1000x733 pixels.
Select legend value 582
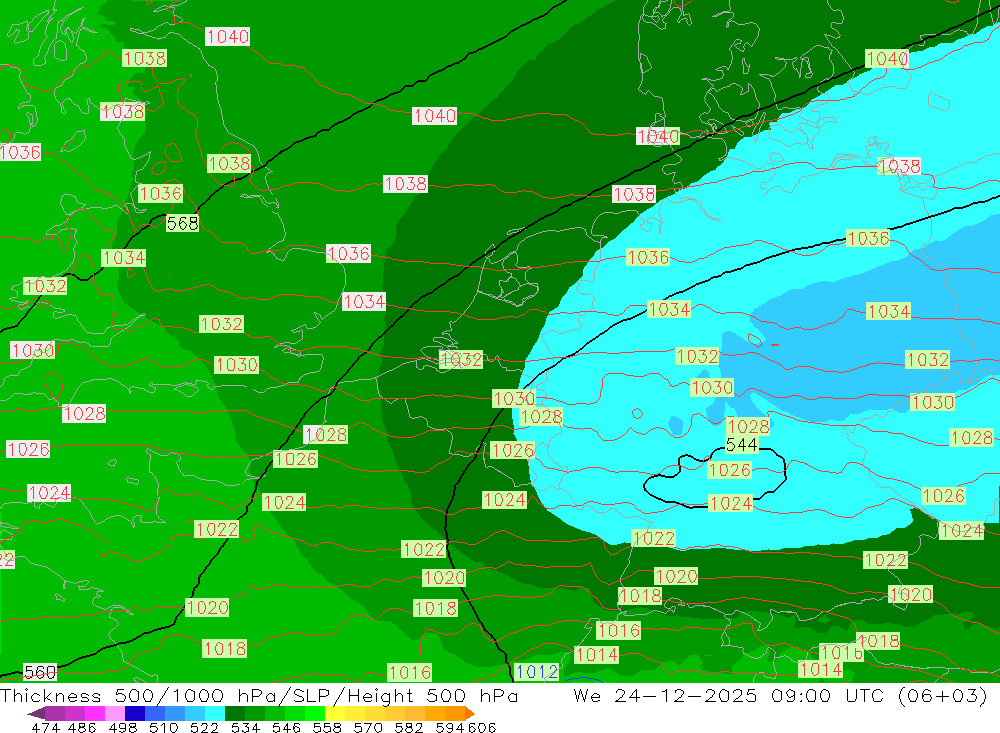[x=408, y=727]
